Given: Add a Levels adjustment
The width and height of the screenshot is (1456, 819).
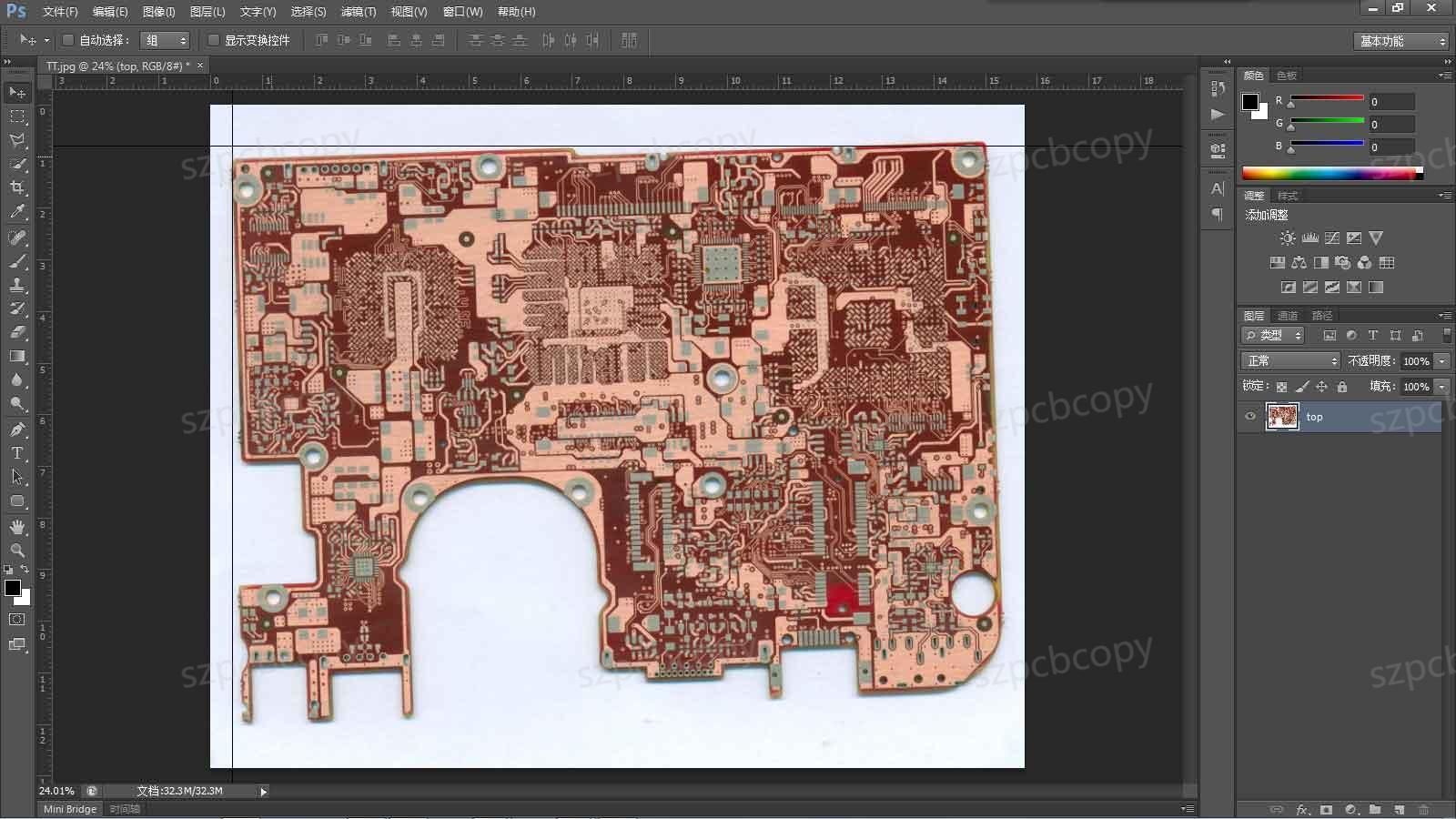Looking at the screenshot, I should 1310,238.
